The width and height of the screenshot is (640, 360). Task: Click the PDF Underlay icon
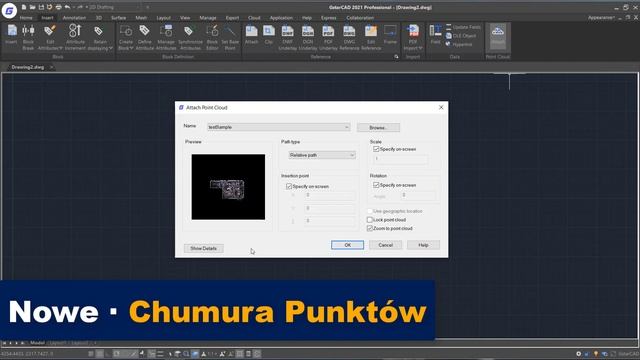pos(328,37)
